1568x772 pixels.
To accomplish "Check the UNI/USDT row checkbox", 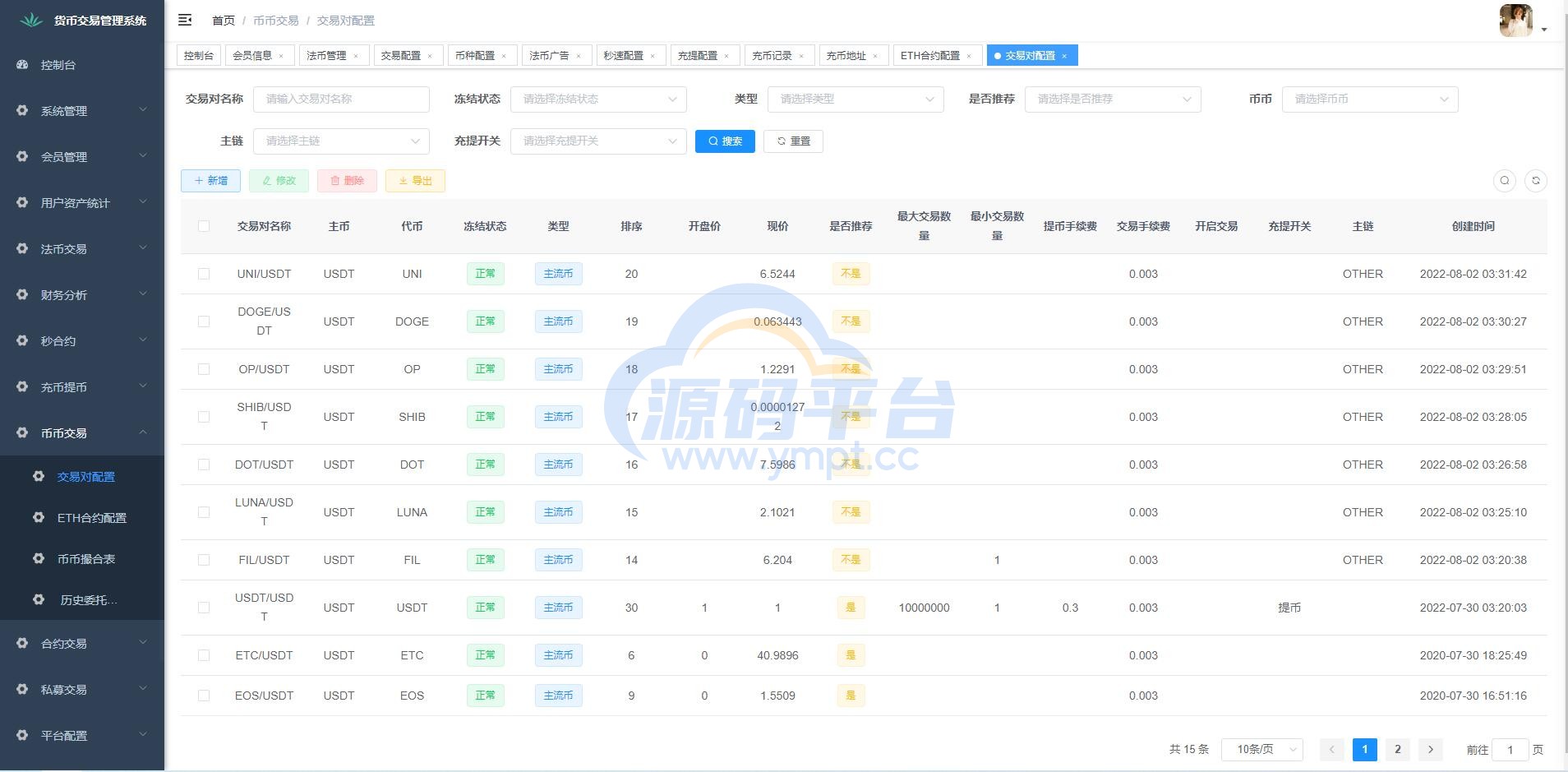I will coord(204,274).
